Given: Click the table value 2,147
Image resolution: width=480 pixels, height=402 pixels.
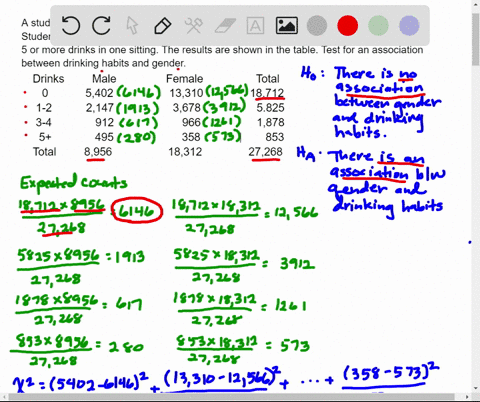Looking at the screenshot, I should [100, 108].
